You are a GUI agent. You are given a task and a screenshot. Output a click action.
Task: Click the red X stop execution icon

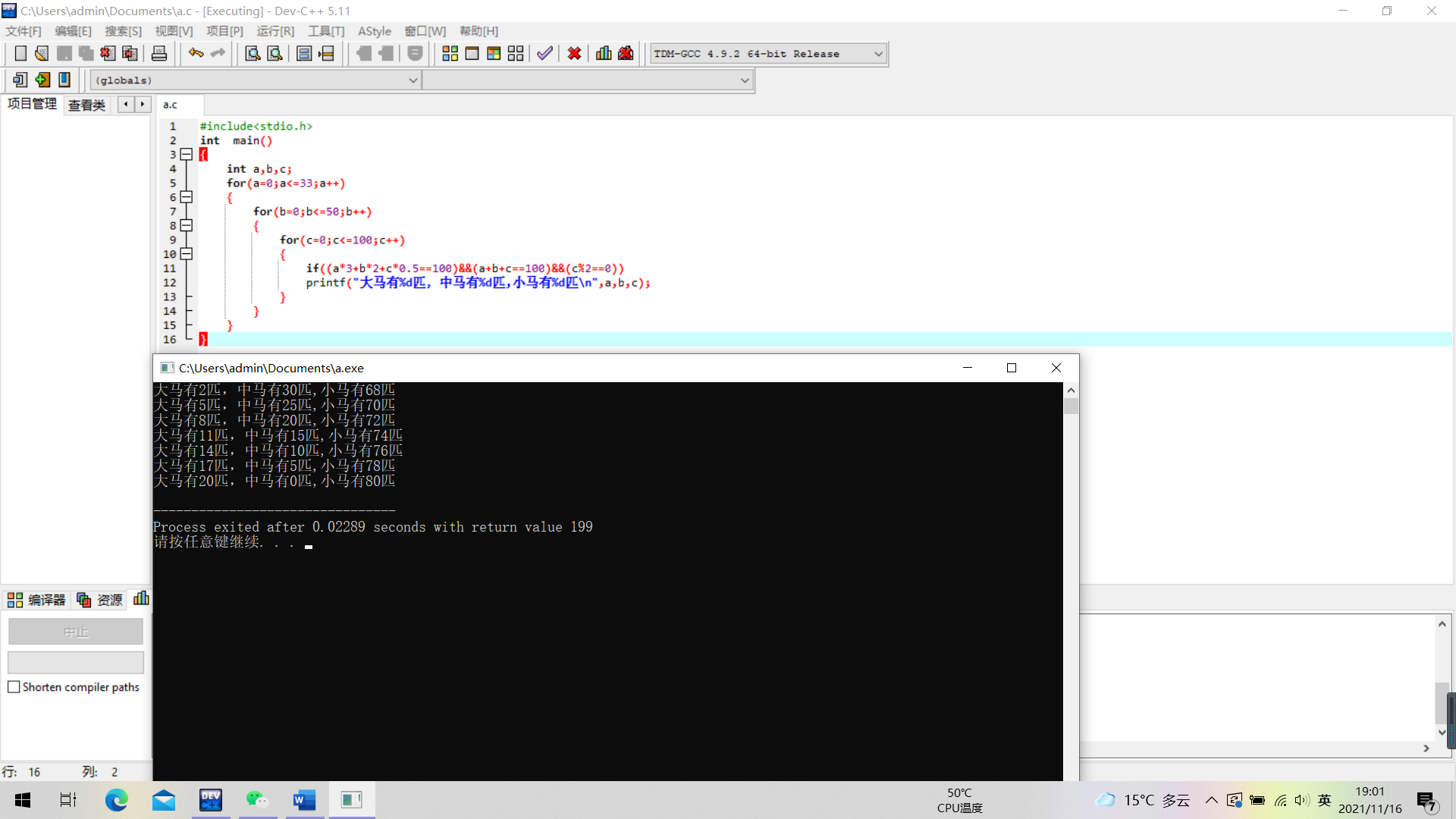pos(574,54)
